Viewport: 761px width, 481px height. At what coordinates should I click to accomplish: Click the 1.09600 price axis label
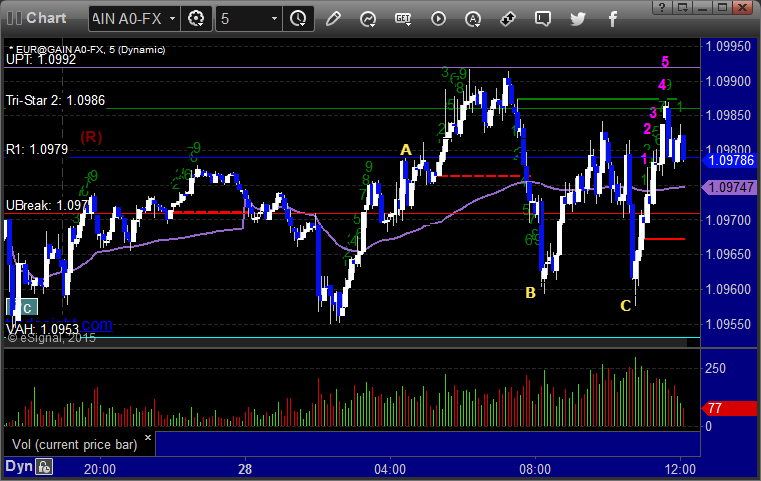click(728, 289)
